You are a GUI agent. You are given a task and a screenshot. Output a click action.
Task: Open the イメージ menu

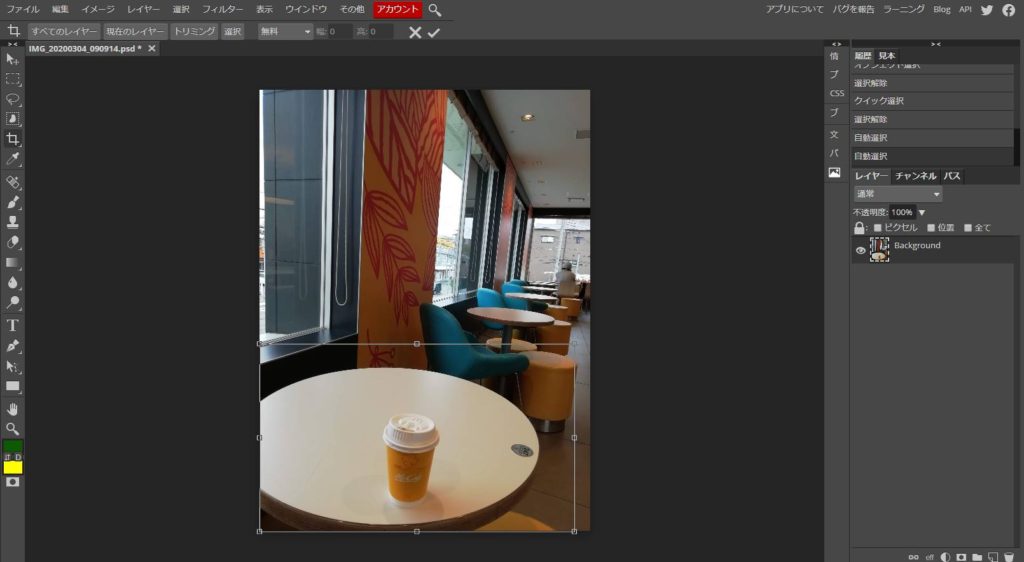coord(98,10)
